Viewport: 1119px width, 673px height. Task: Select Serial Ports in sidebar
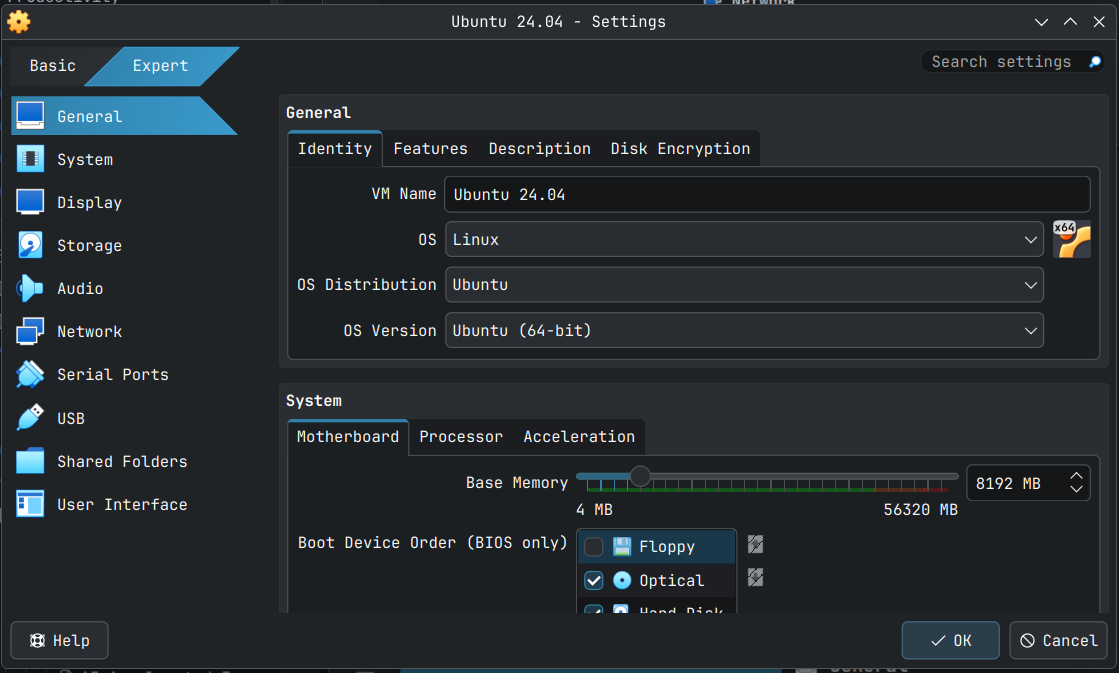coord(112,375)
